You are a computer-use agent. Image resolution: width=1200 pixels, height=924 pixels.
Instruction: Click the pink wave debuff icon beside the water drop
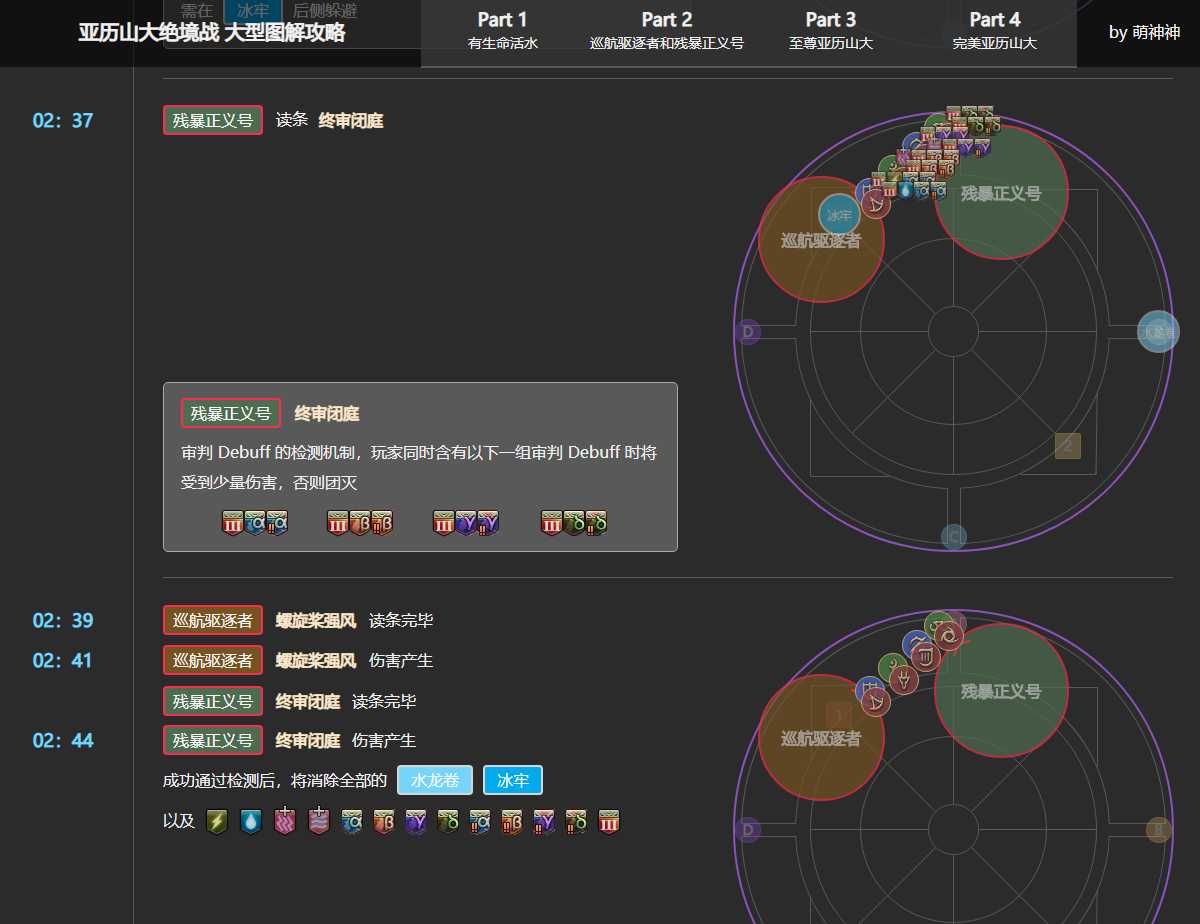(x=285, y=821)
